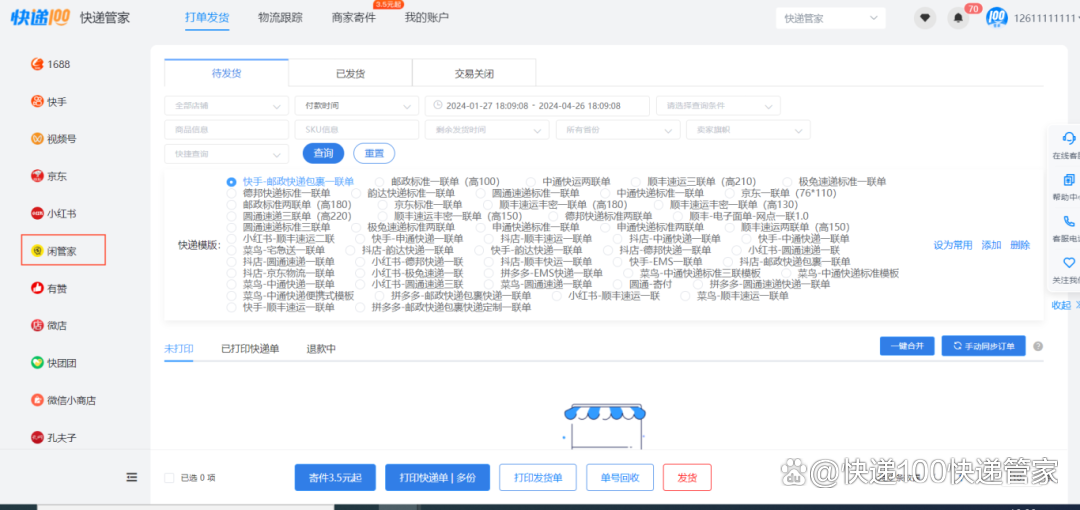
Task: Open the 视频号 platform icon
Action: (37, 139)
